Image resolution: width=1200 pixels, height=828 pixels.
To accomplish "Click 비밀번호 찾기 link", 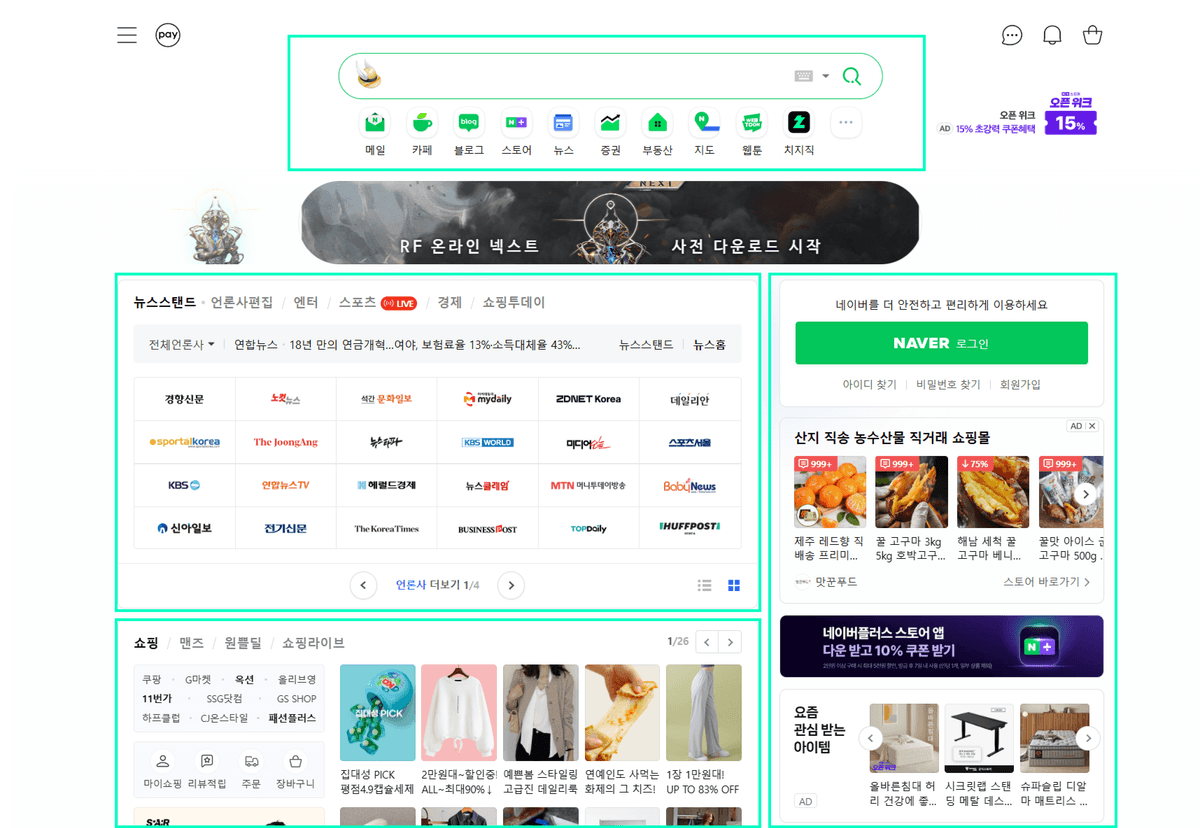I will [948, 384].
